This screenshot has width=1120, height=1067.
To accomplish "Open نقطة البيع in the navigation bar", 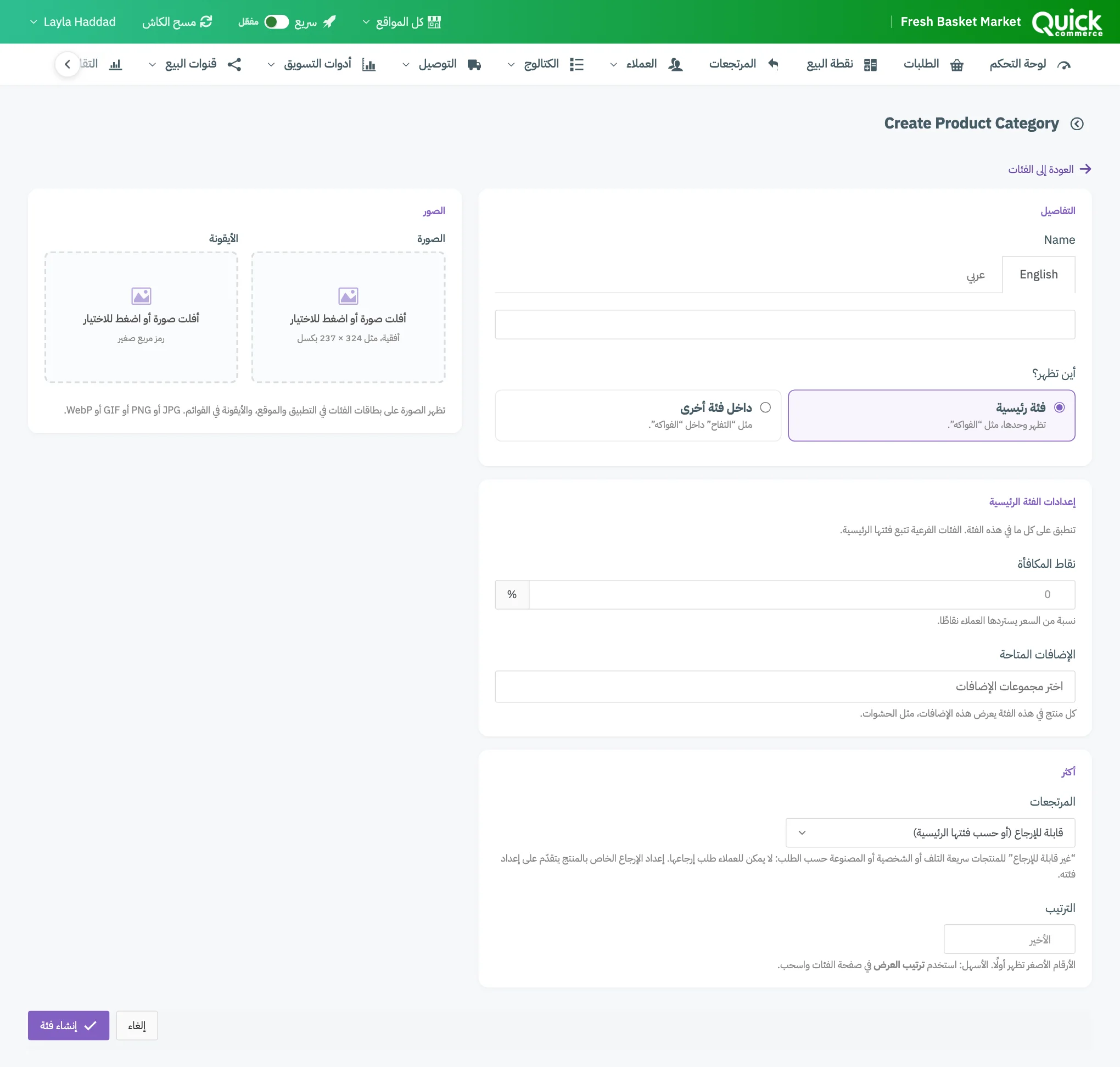I will coord(842,64).
